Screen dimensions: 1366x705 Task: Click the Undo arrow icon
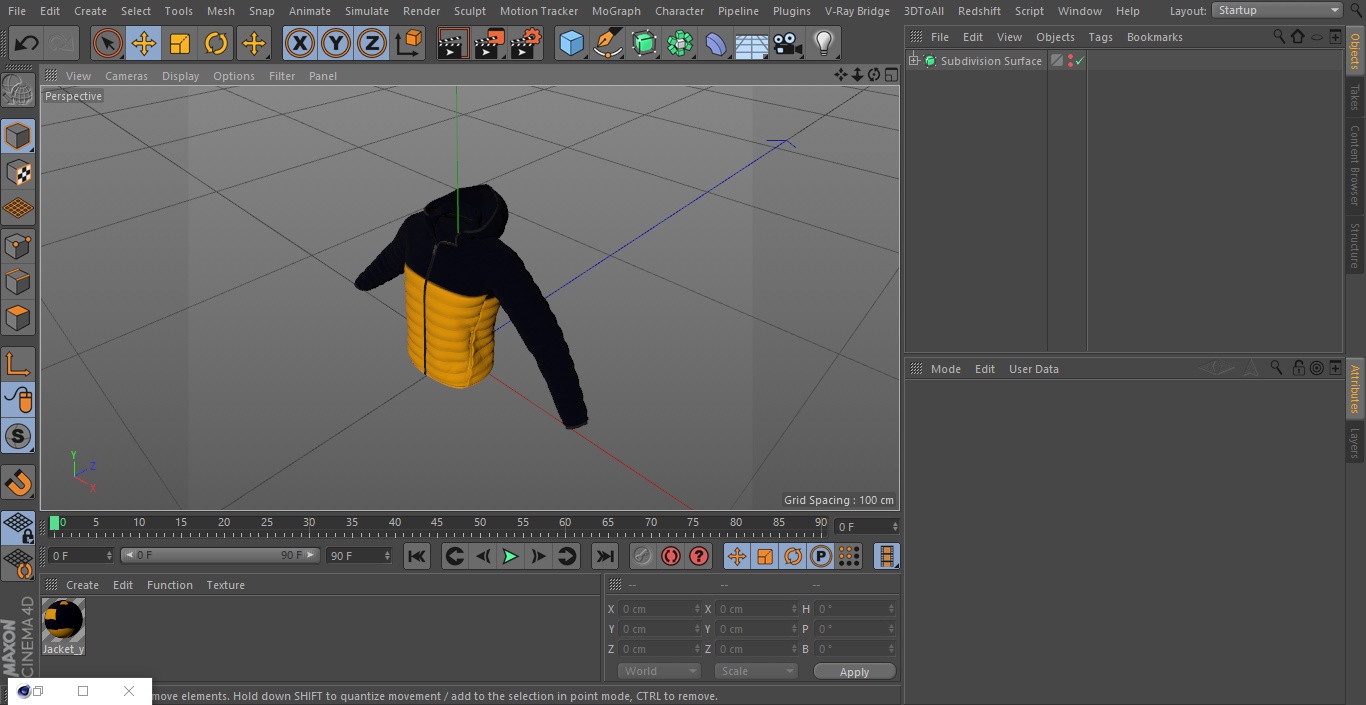pos(27,44)
